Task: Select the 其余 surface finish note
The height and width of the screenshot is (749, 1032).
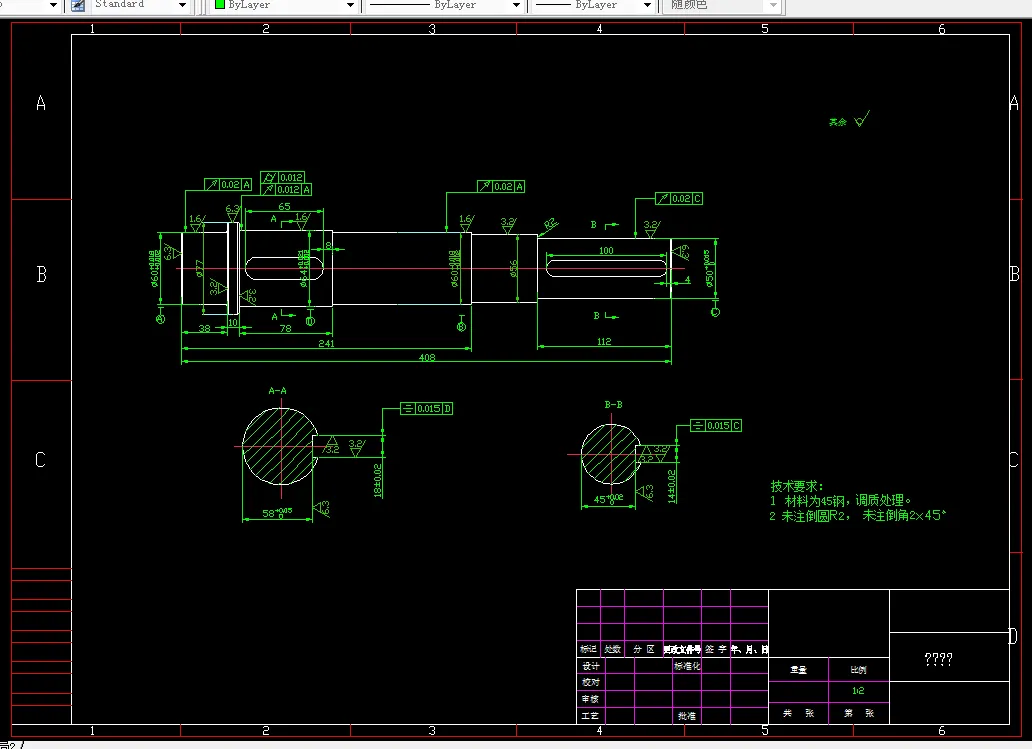Action: point(838,122)
